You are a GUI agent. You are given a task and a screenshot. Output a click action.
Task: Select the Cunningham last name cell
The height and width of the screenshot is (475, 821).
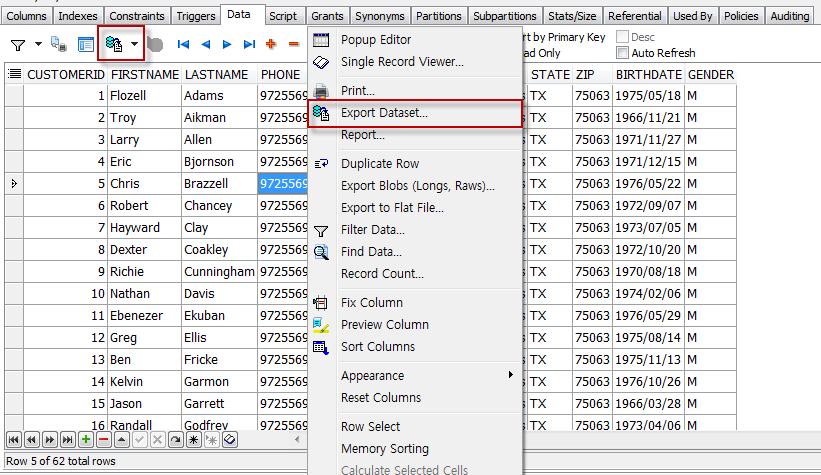tap(218, 271)
